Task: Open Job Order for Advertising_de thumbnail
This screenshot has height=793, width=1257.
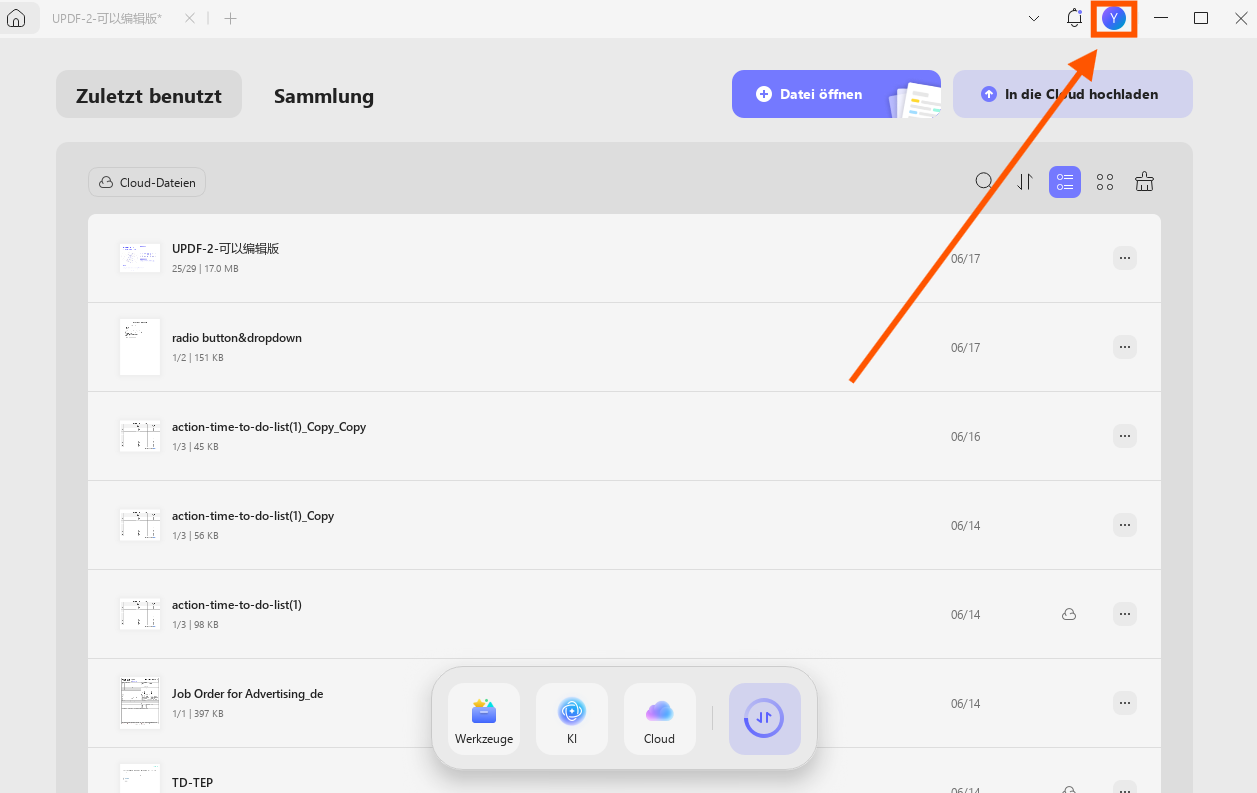Action: tap(140, 703)
